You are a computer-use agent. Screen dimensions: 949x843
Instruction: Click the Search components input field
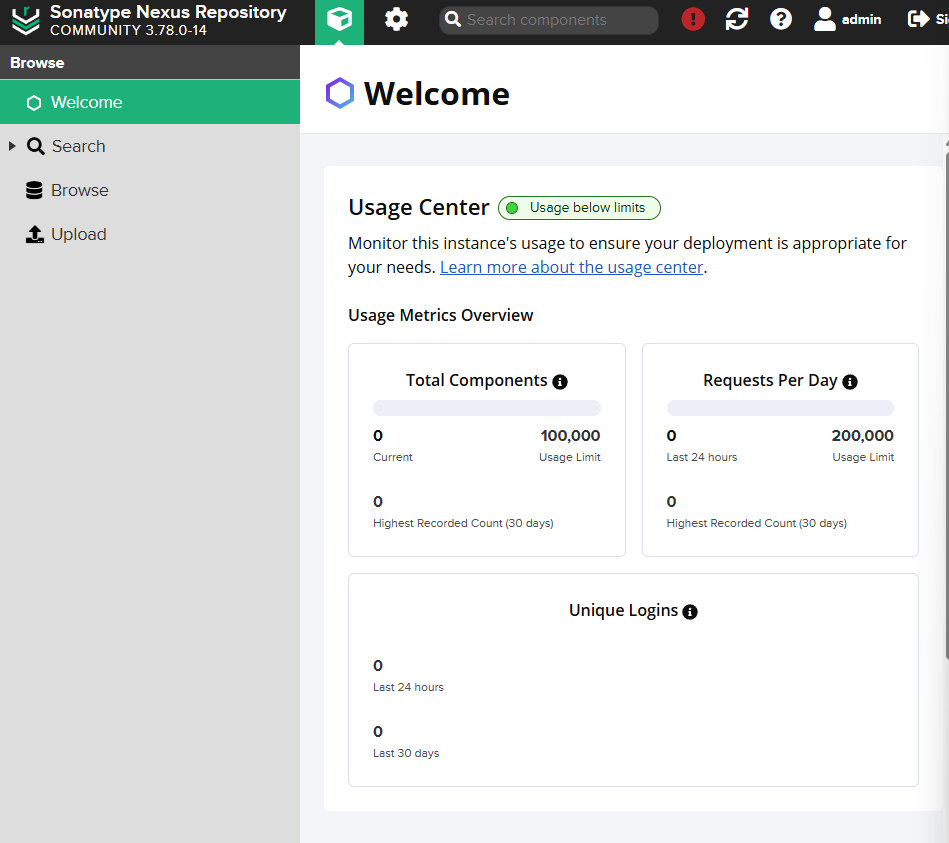548,20
